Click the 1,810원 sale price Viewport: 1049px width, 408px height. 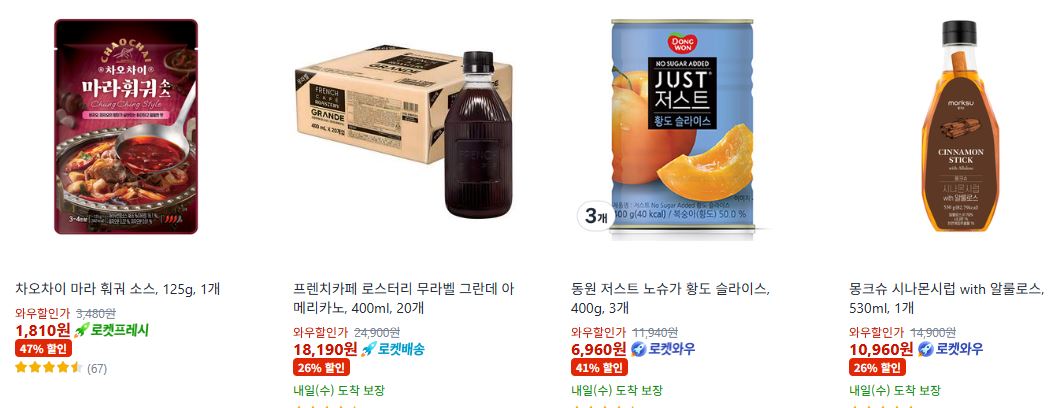[42, 330]
